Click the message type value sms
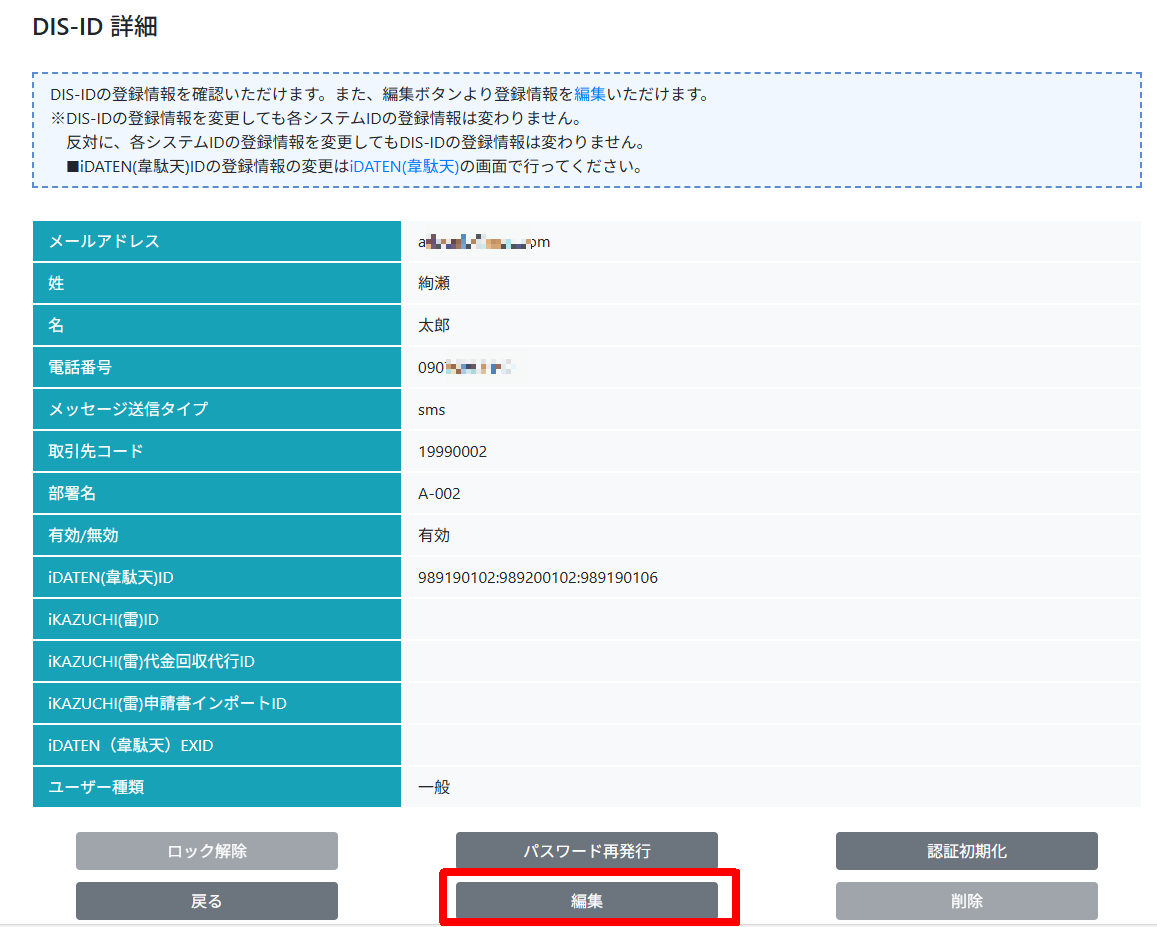Image resolution: width=1157 pixels, height=927 pixels. [432, 410]
